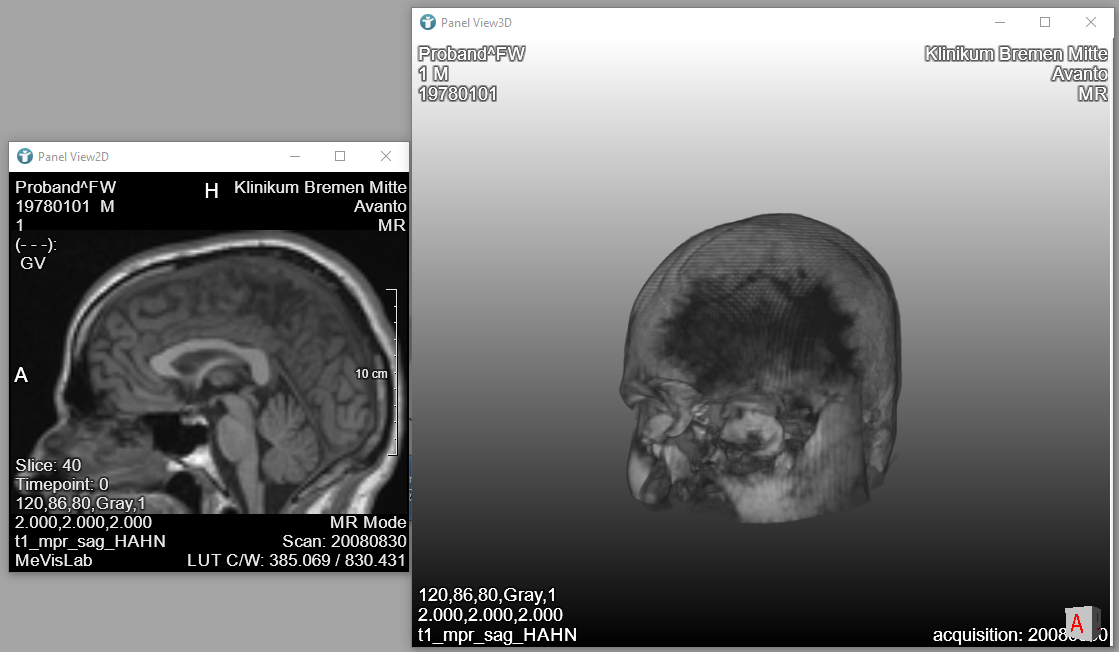Click the orientation cube marked A
Screen dimensions: 1119x652
point(1078,622)
